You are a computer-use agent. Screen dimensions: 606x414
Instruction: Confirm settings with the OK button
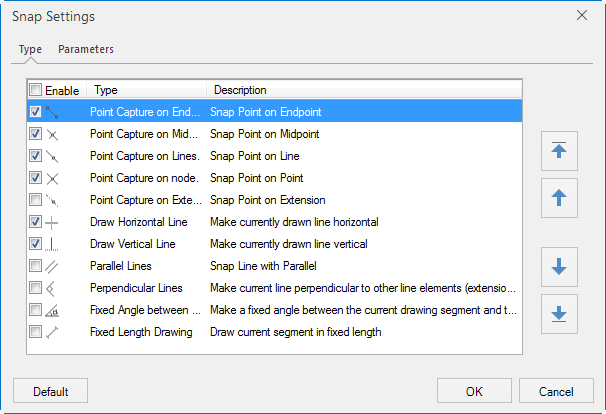474,391
